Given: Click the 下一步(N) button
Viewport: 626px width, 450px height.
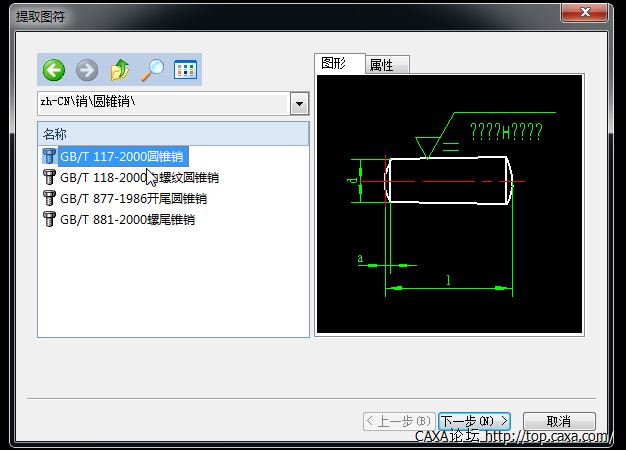Looking at the screenshot, I should pyautogui.click(x=474, y=421).
